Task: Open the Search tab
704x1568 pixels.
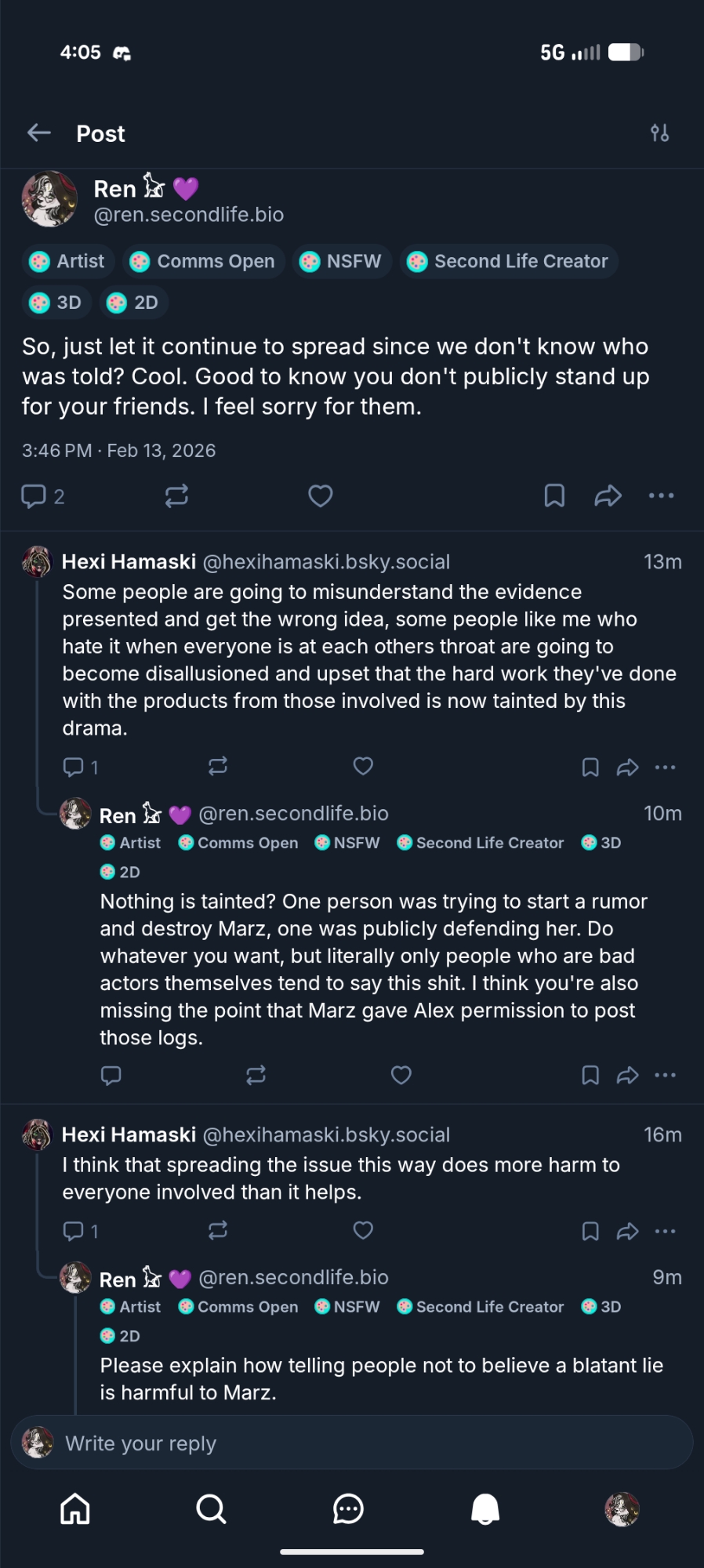Action: 211,1508
